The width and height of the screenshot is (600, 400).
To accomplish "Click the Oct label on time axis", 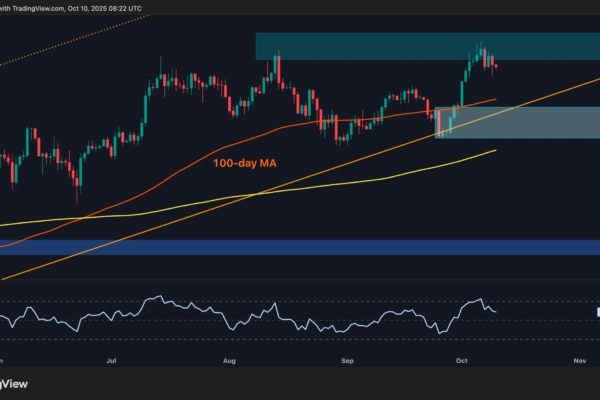I will point(460,357).
